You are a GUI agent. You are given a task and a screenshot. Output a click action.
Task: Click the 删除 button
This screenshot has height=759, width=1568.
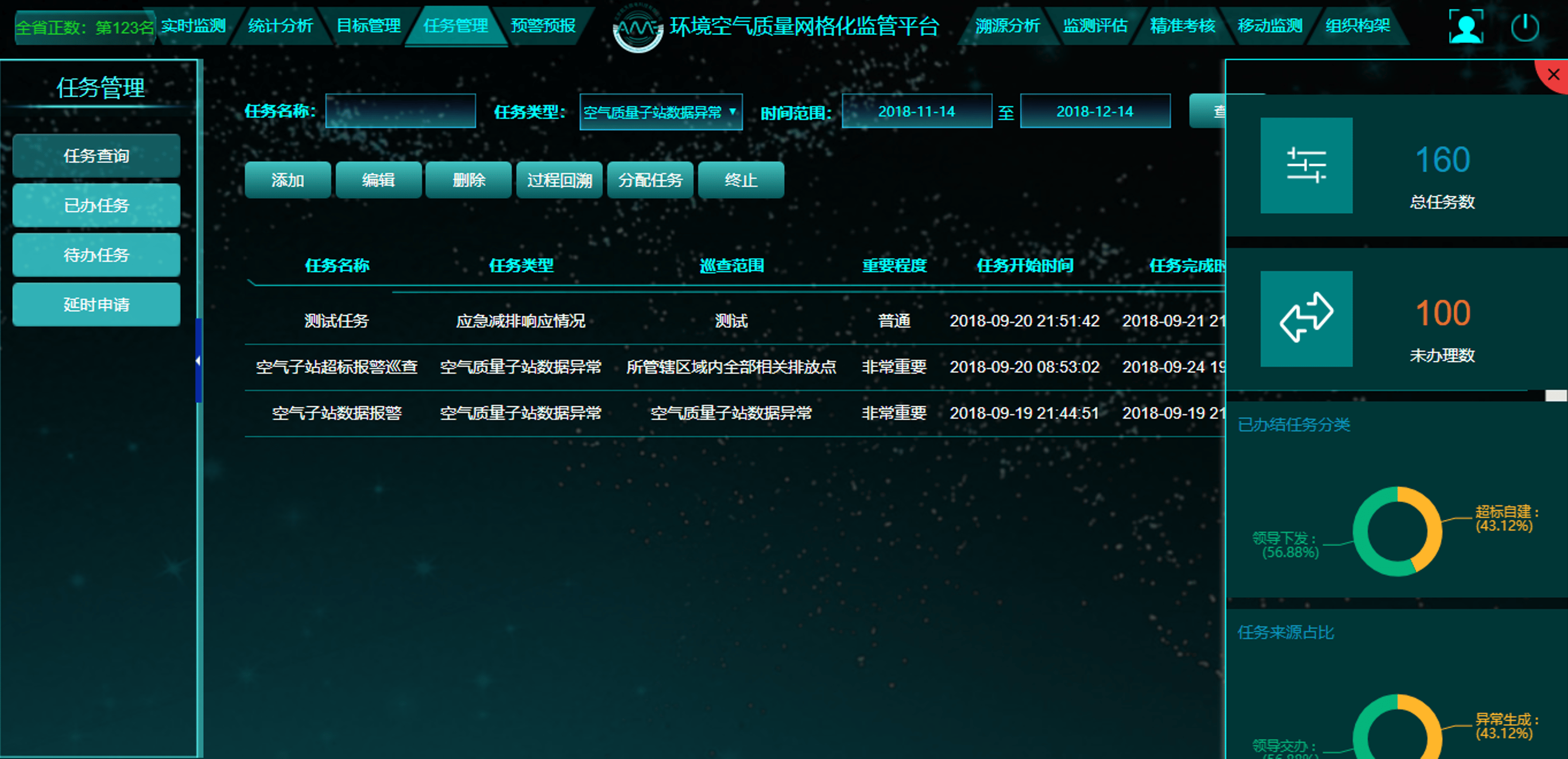[468, 180]
